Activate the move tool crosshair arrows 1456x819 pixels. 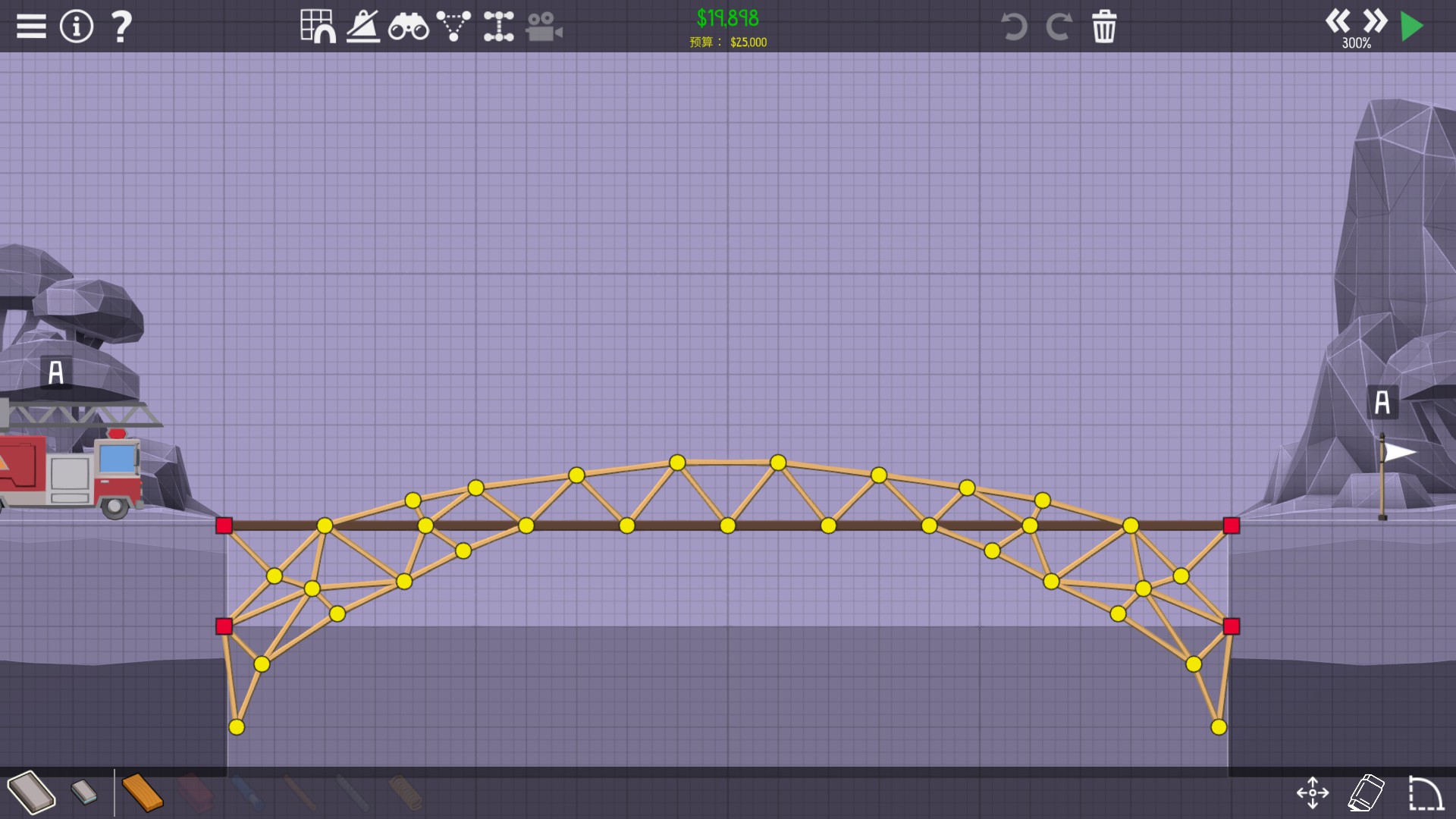[x=1313, y=793]
